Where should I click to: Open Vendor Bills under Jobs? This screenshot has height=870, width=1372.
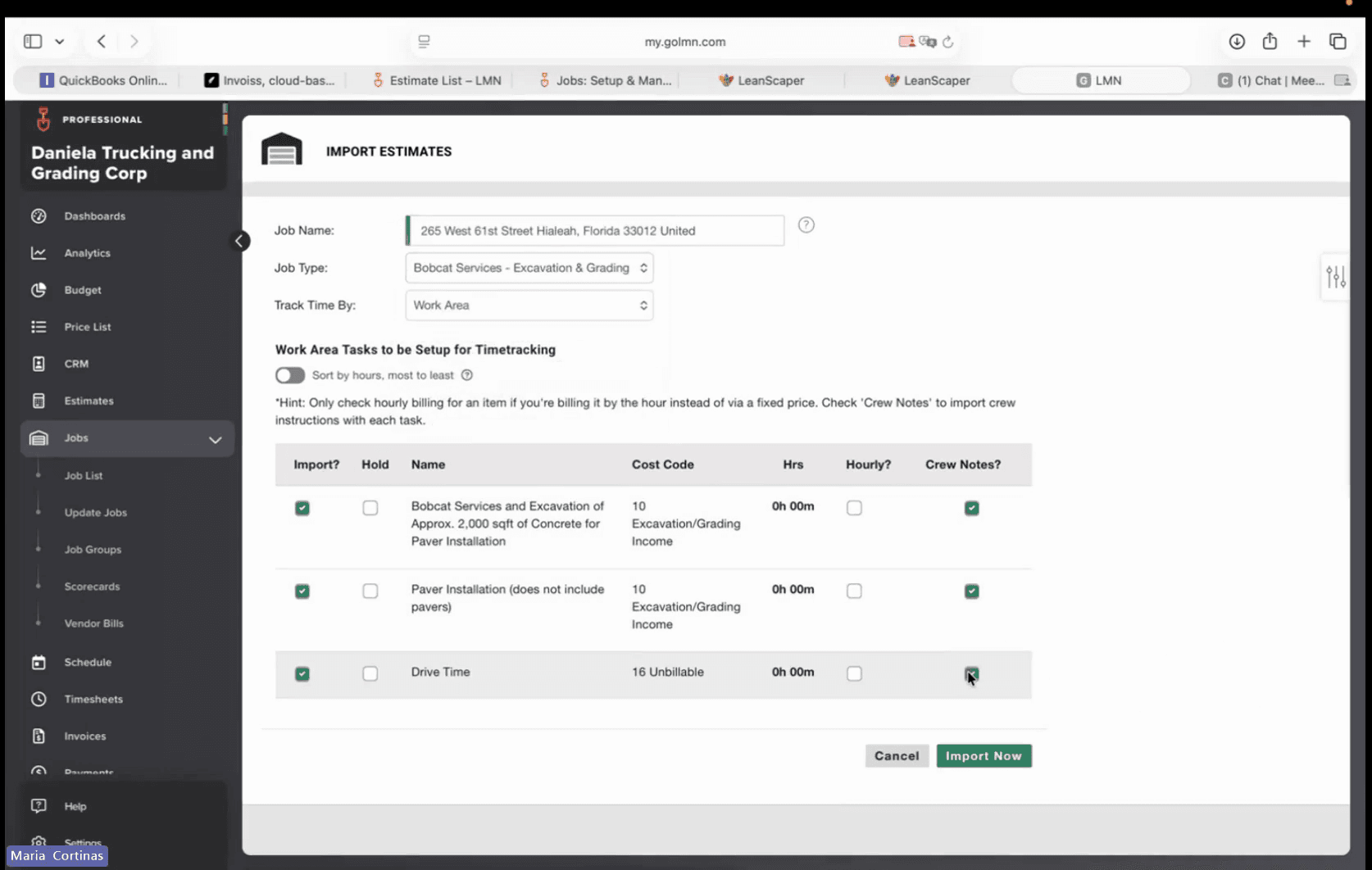click(x=94, y=623)
